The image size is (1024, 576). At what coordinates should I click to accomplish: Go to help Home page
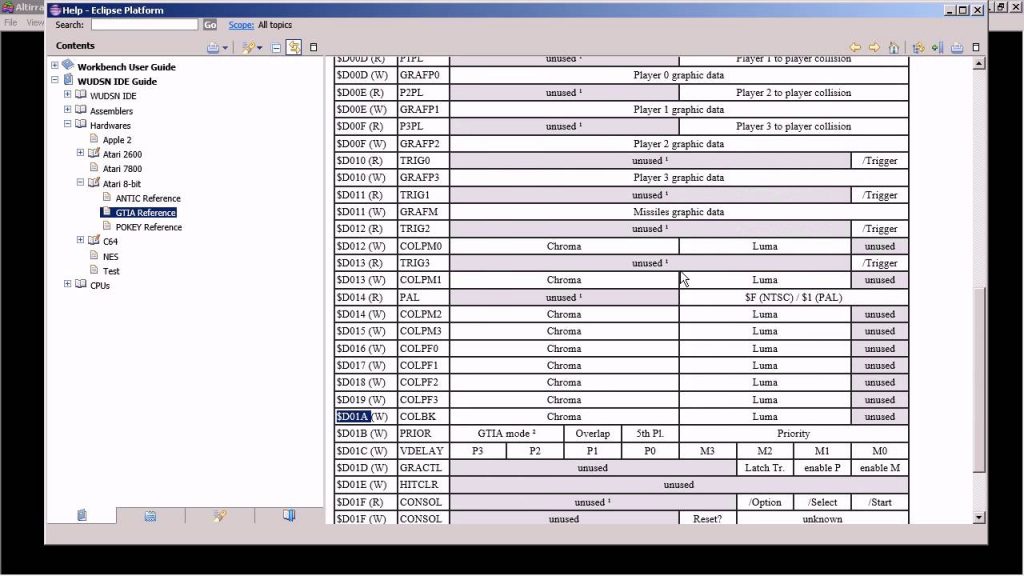pos(893,47)
